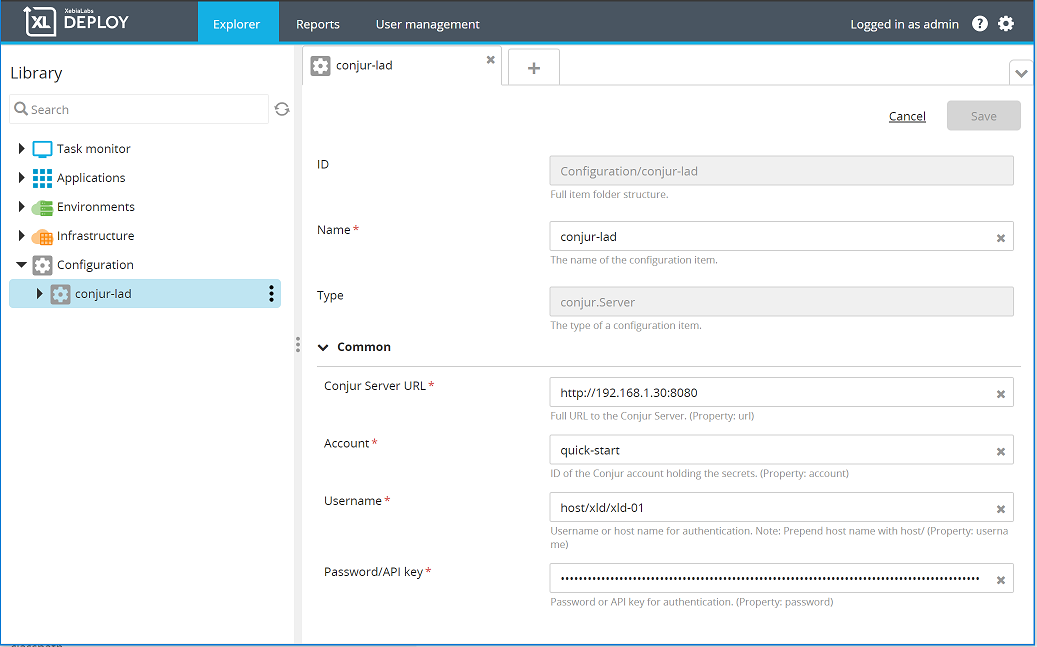Click the XL Deploy logo
The width and height of the screenshot is (1037, 647).
(x=76, y=21)
